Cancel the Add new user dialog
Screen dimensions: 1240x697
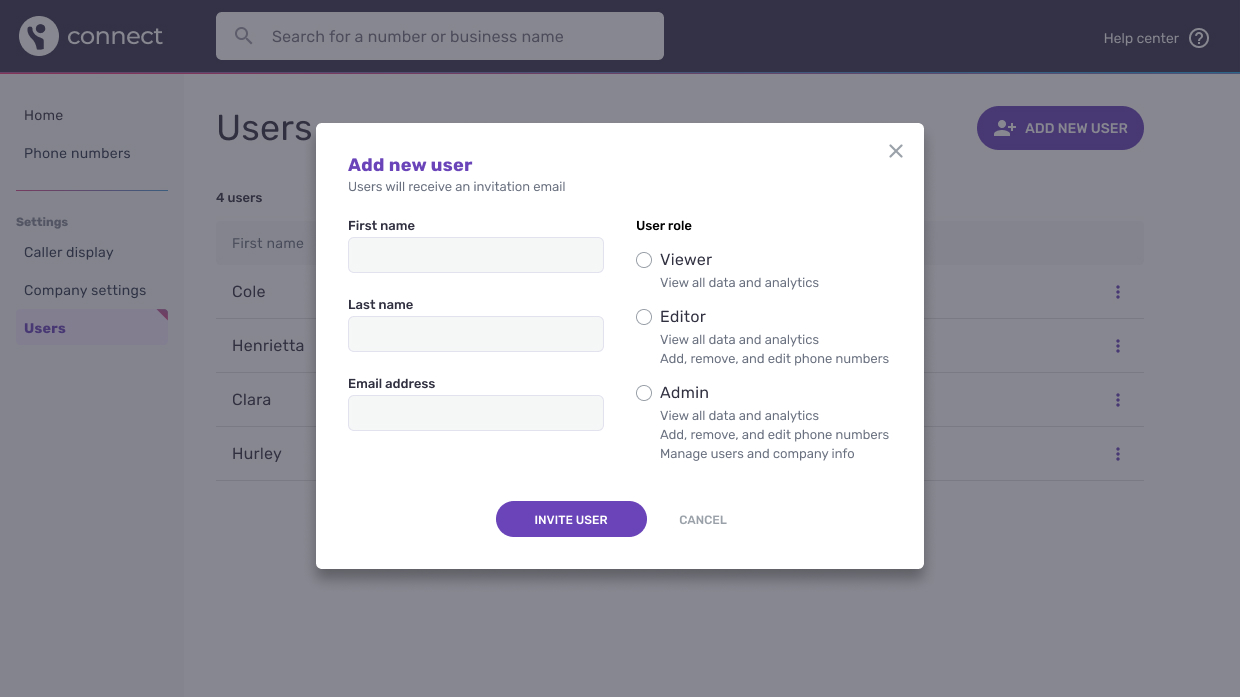pos(703,519)
